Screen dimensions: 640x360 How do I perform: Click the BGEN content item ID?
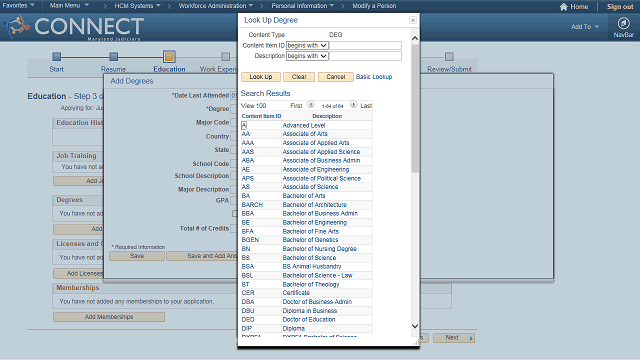(250, 240)
